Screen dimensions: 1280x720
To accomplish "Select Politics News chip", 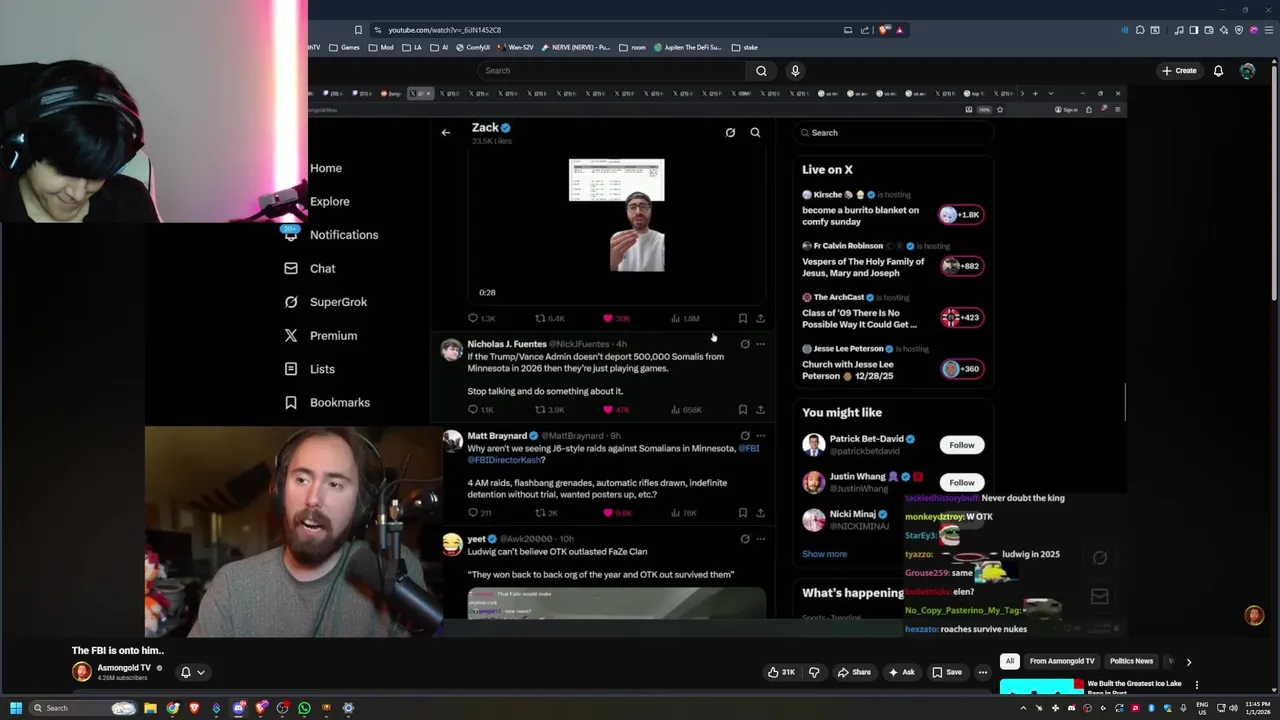I will pyautogui.click(x=1131, y=661).
